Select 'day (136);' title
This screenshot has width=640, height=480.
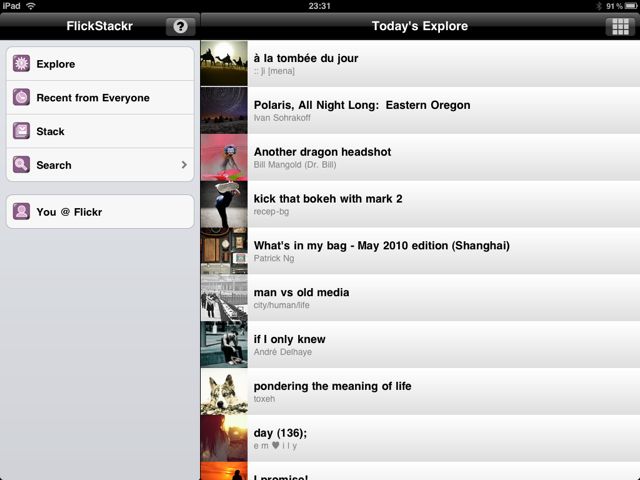(280, 433)
